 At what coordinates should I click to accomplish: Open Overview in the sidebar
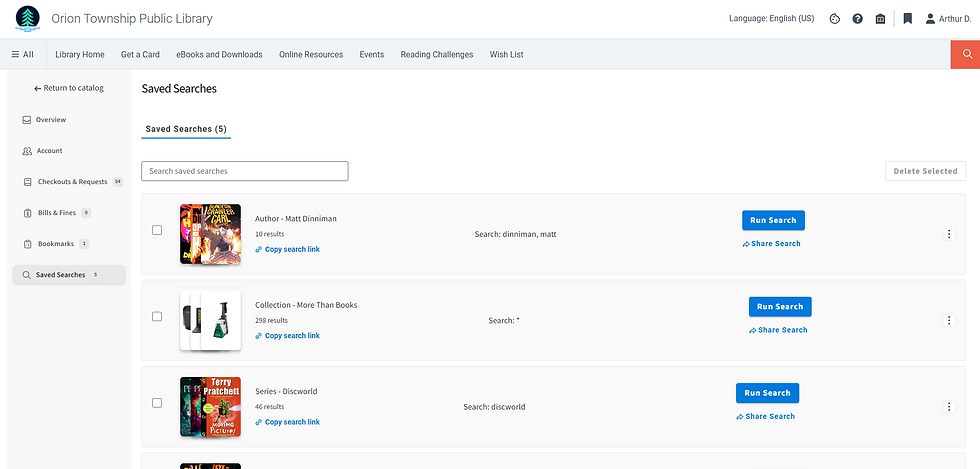coord(44,119)
